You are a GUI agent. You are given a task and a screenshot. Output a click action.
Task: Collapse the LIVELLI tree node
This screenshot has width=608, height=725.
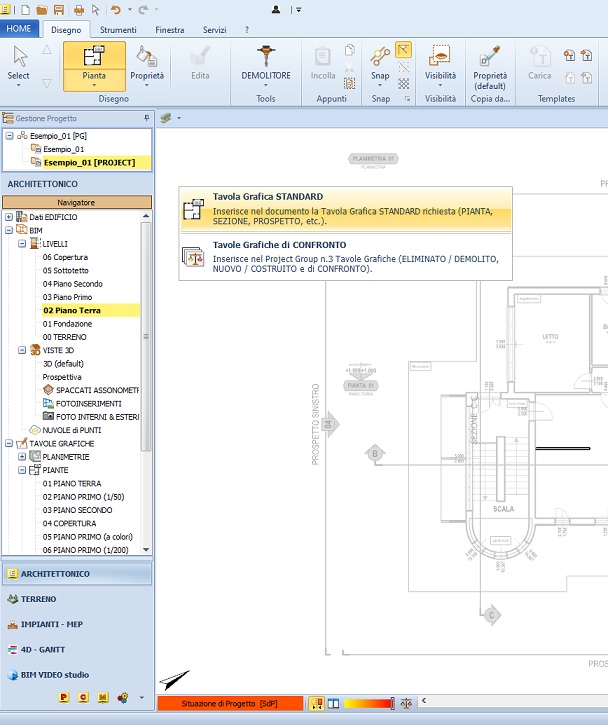click(x=22, y=244)
